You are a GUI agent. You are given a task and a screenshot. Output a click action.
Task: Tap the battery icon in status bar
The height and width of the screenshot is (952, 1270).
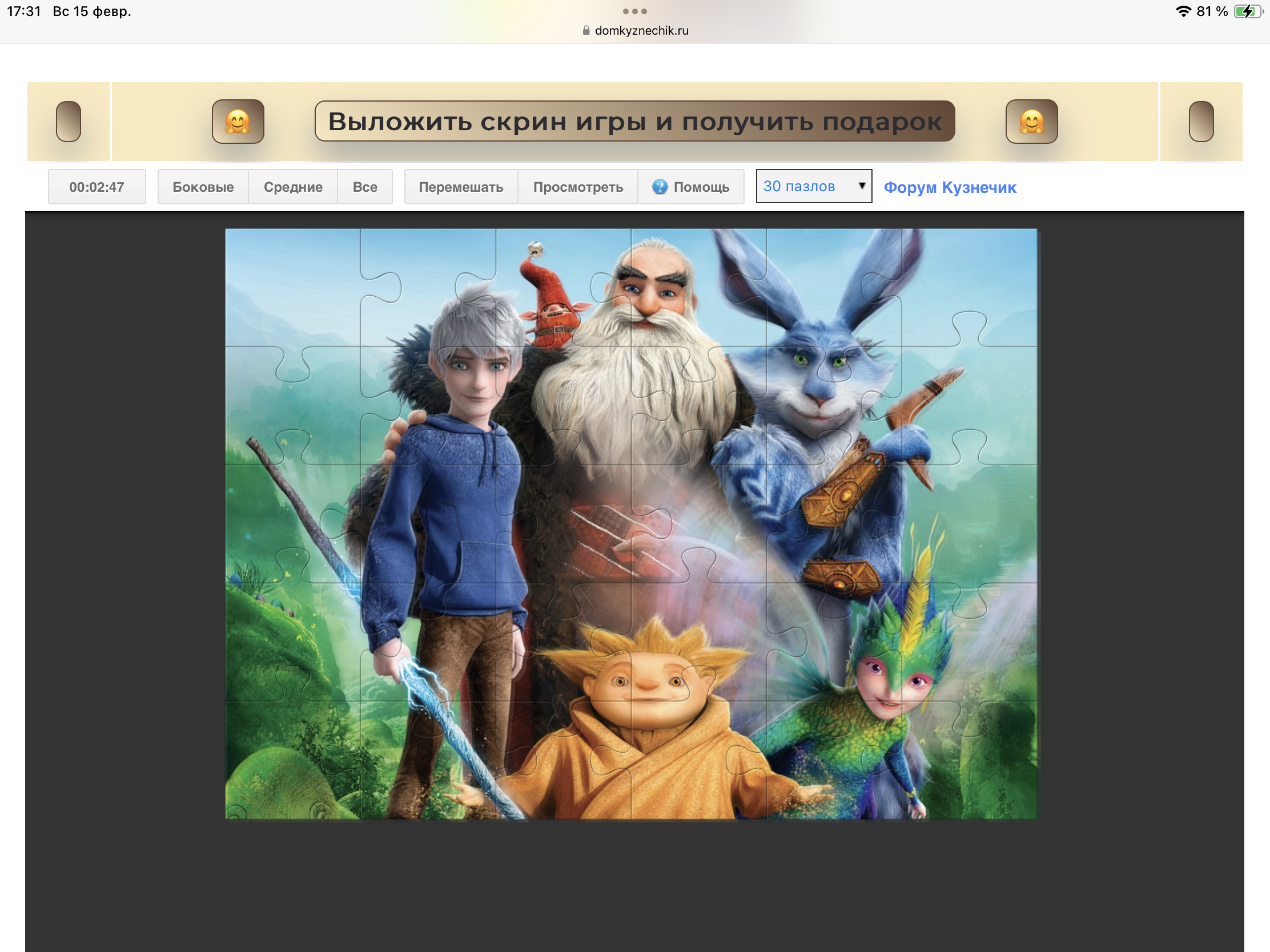coord(1247,11)
